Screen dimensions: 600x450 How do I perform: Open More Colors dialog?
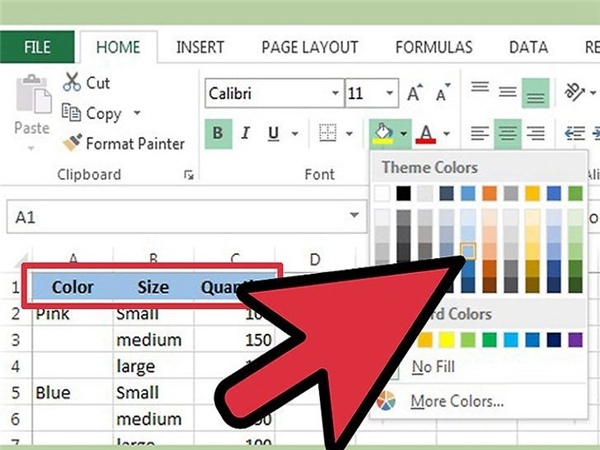(x=455, y=401)
